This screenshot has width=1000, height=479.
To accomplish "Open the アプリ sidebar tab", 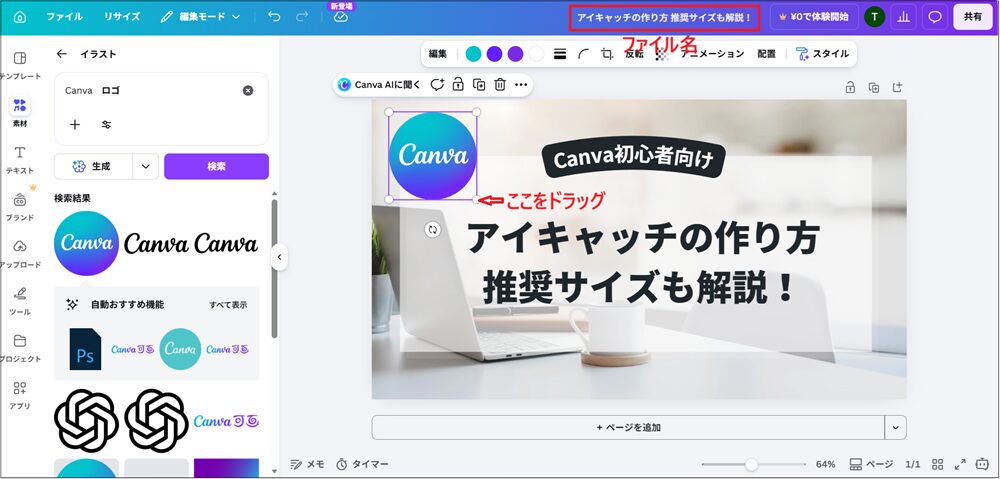I will (20, 395).
